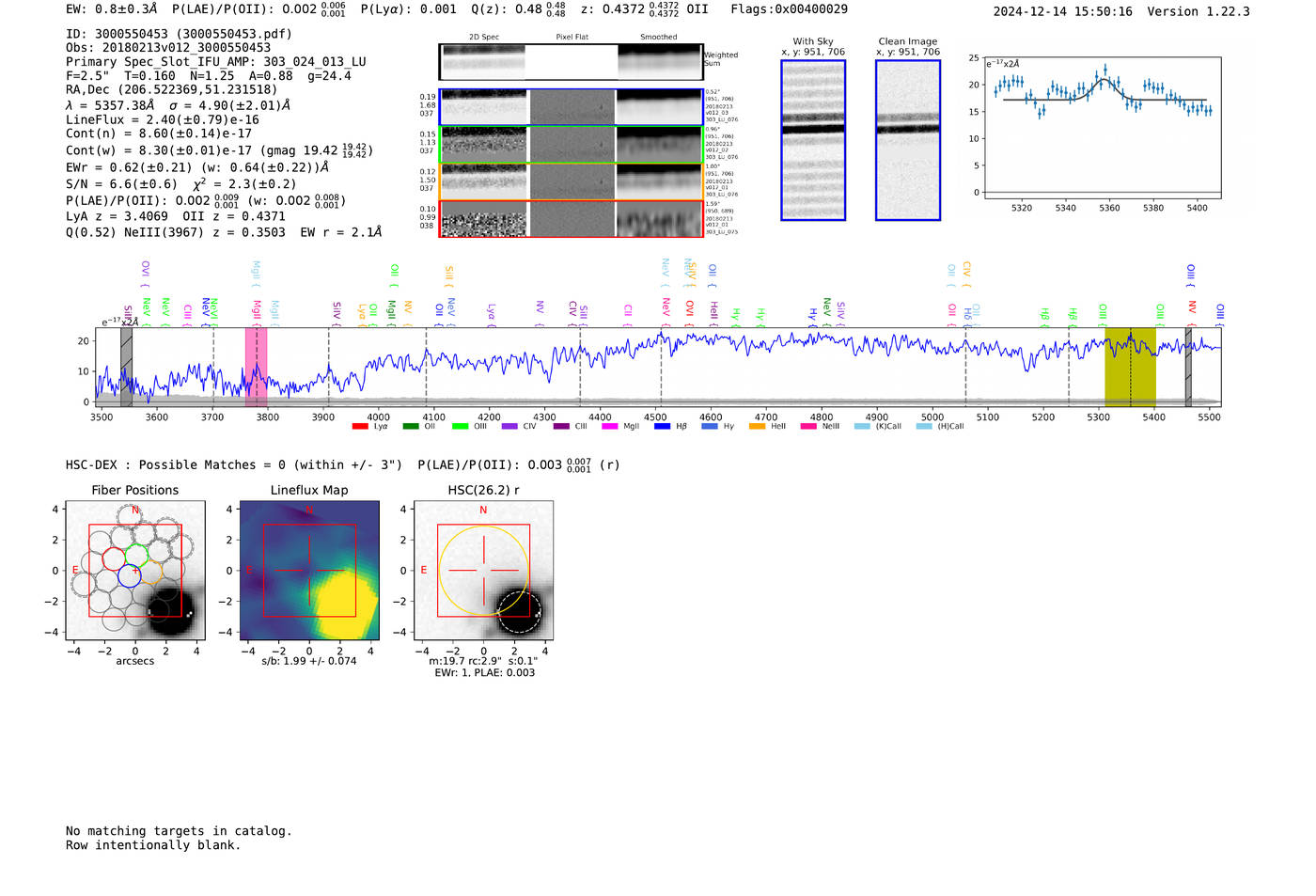
Task: Click the yellow aperture circle in HSC image
Action: [x=483, y=571]
